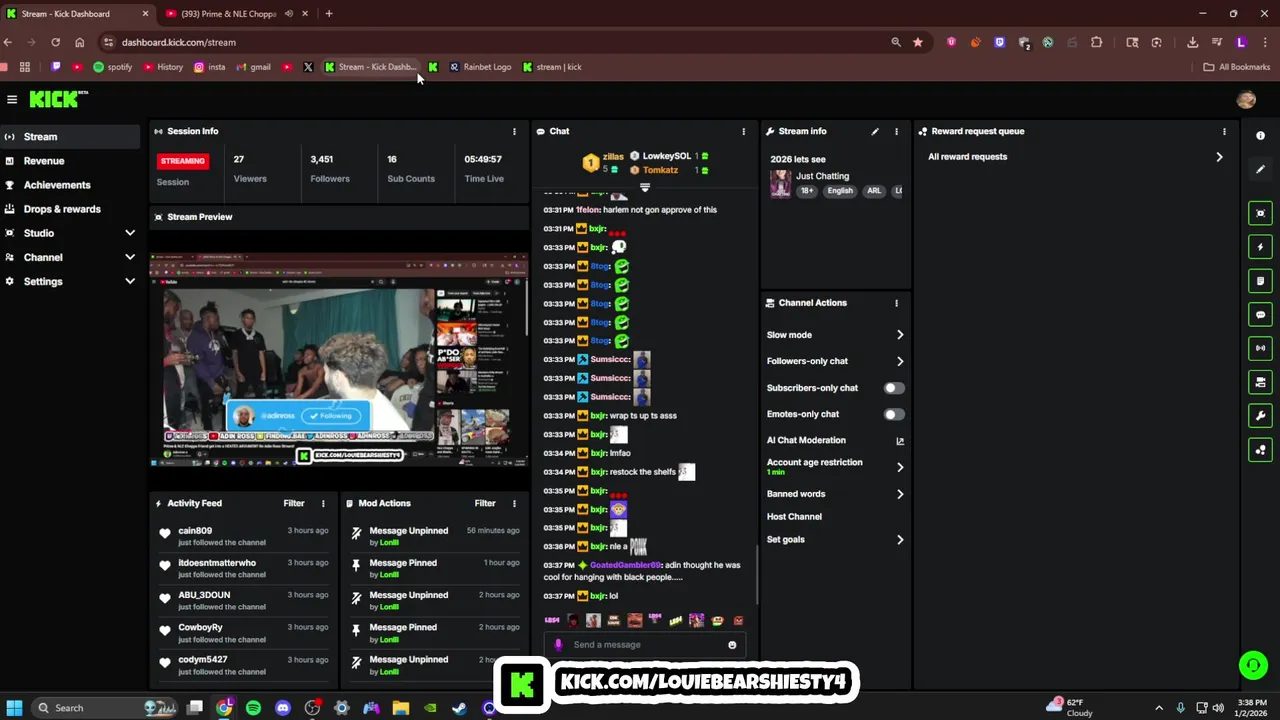Open the hamburger menu beside Kick logo
This screenshot has height=720, width=1280.
click(12, 99)
